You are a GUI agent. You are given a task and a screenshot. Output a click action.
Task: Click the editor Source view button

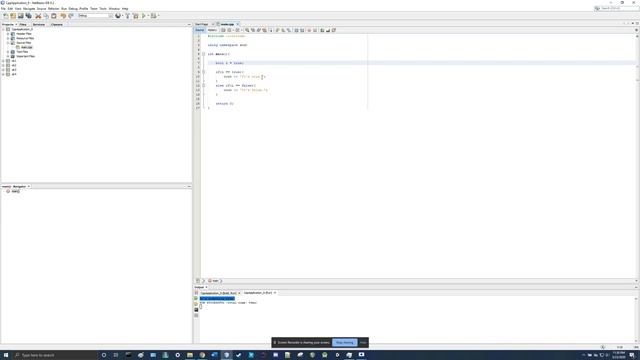[x=200, y=30]
